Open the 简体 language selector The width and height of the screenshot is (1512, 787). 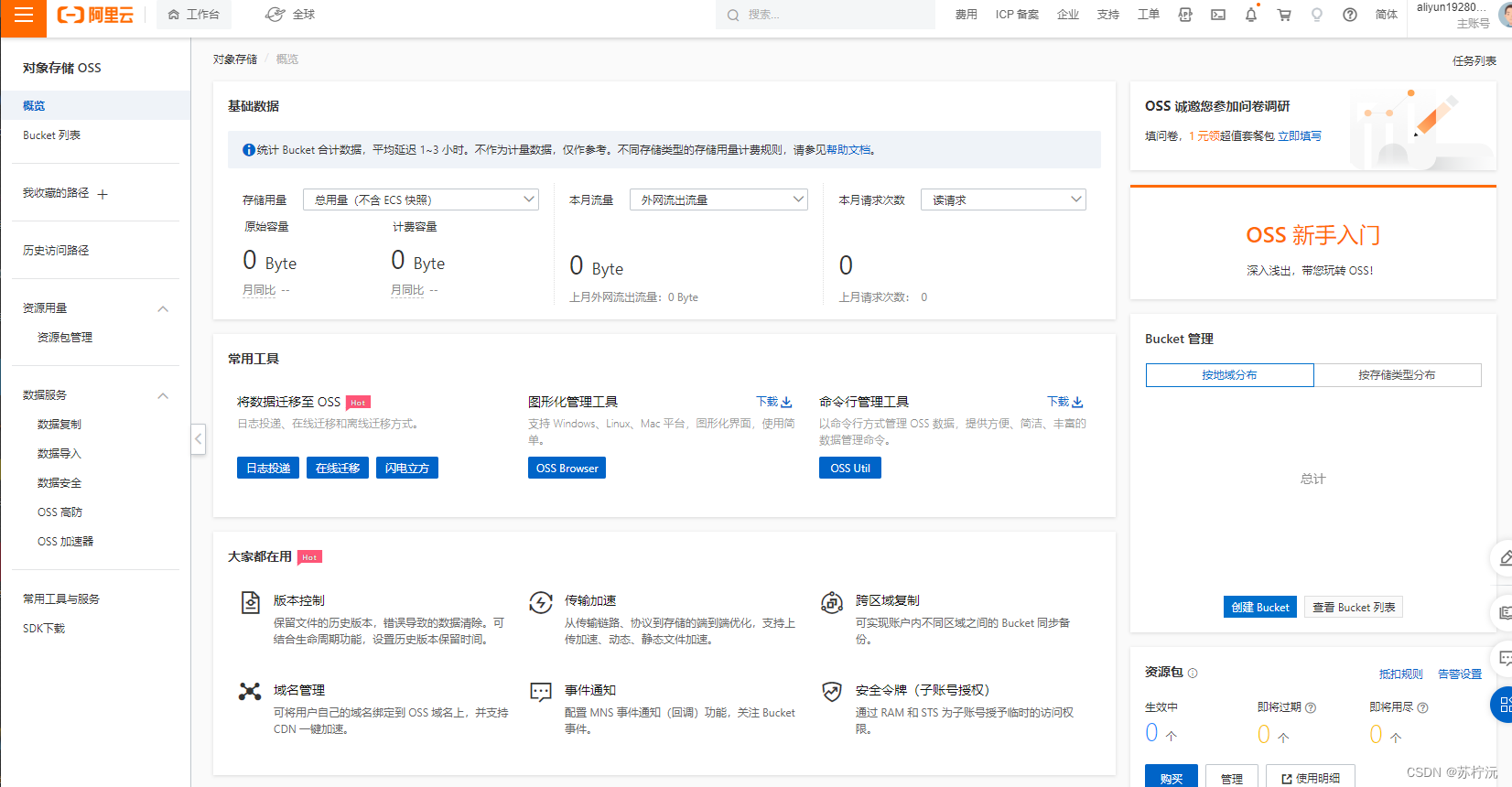pyautogui.click(x=1387, y=15)
